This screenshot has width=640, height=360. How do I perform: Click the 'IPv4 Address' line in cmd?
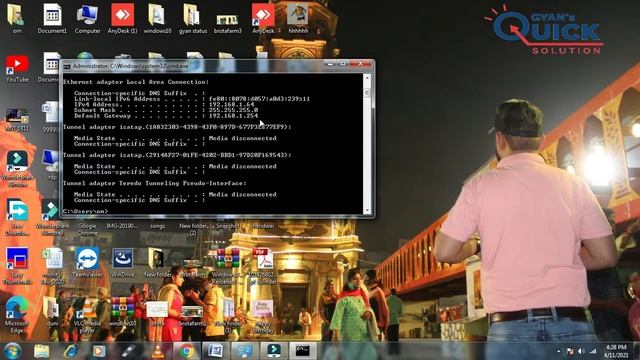point(164,104)
